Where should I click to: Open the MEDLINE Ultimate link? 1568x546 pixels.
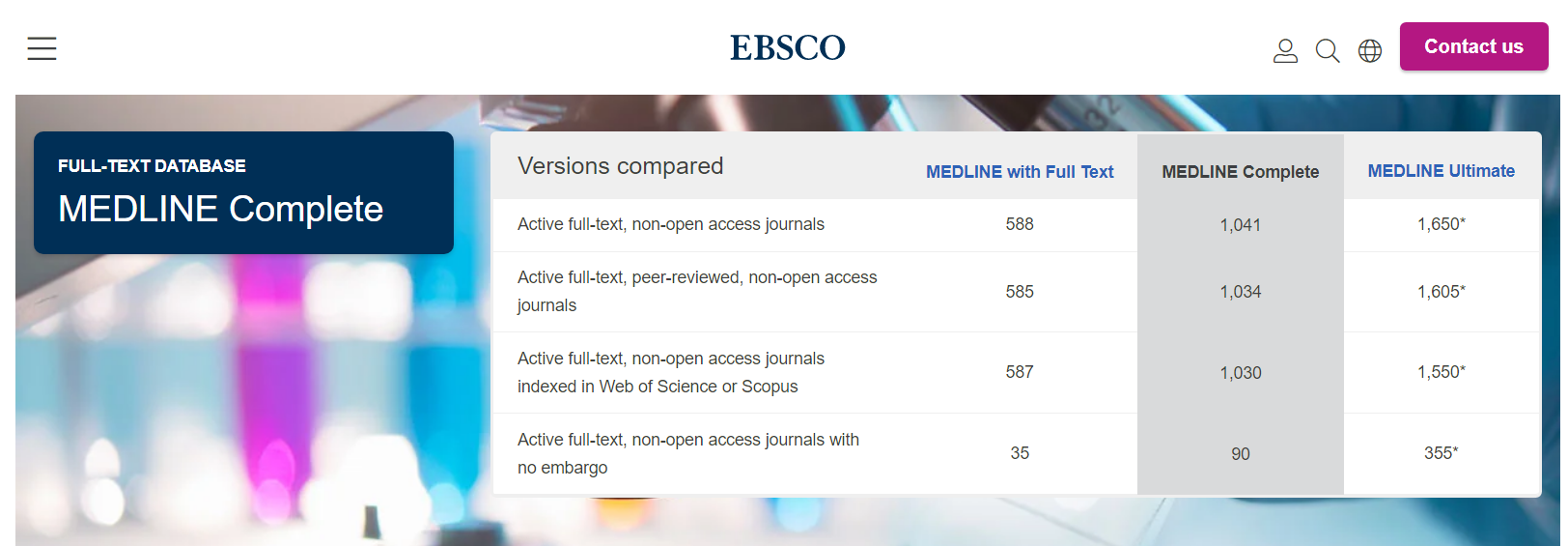[1441, 171]
